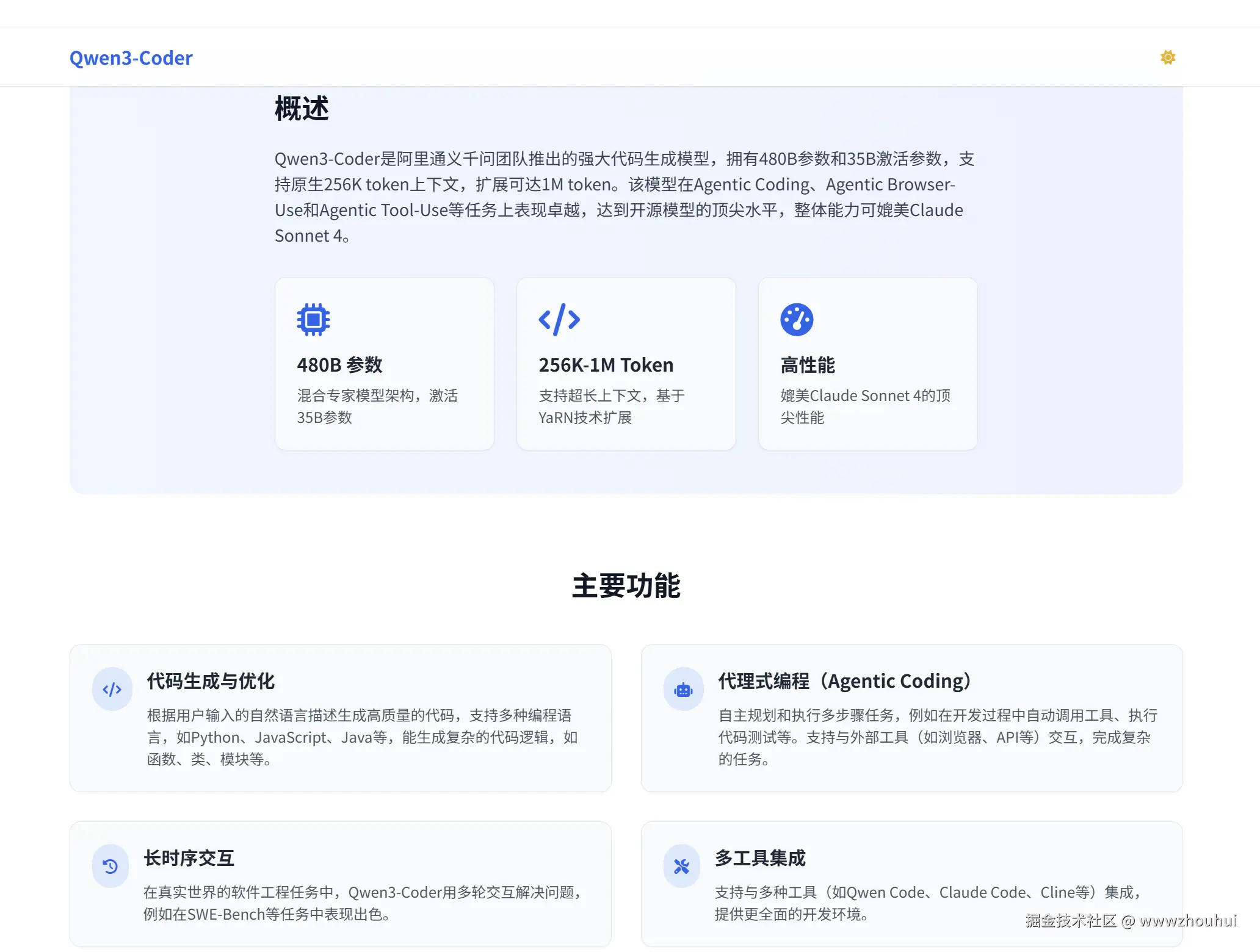Click the 代码生成与优化 feature title
Viewport: 1260px width, 952px height.
211,681
